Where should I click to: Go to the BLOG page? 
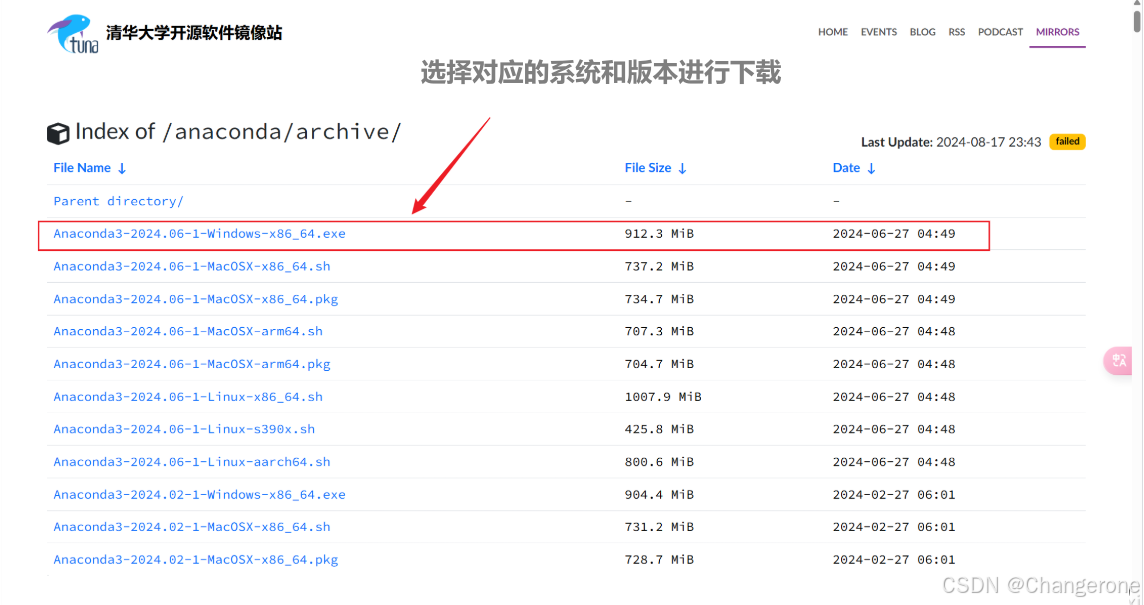(x=922, y=32)
